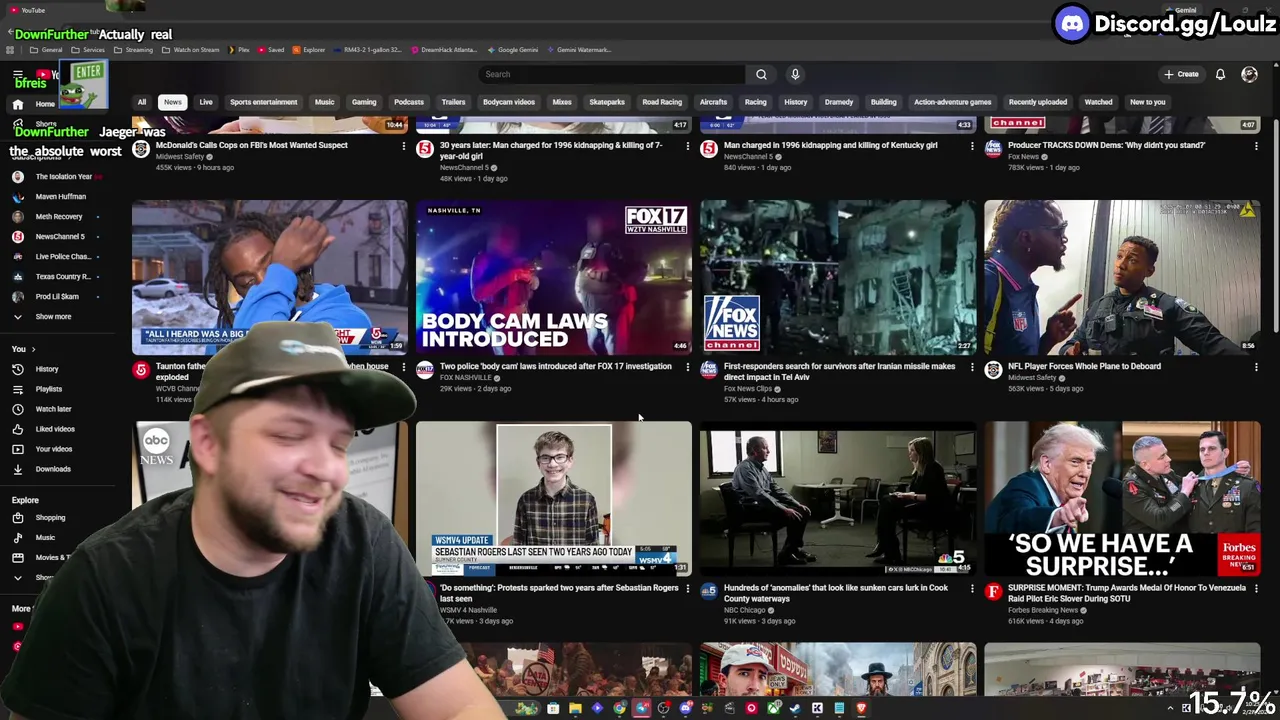Open Prod Lil Skam subscription

pyautogui.click(x=57, y=297)
